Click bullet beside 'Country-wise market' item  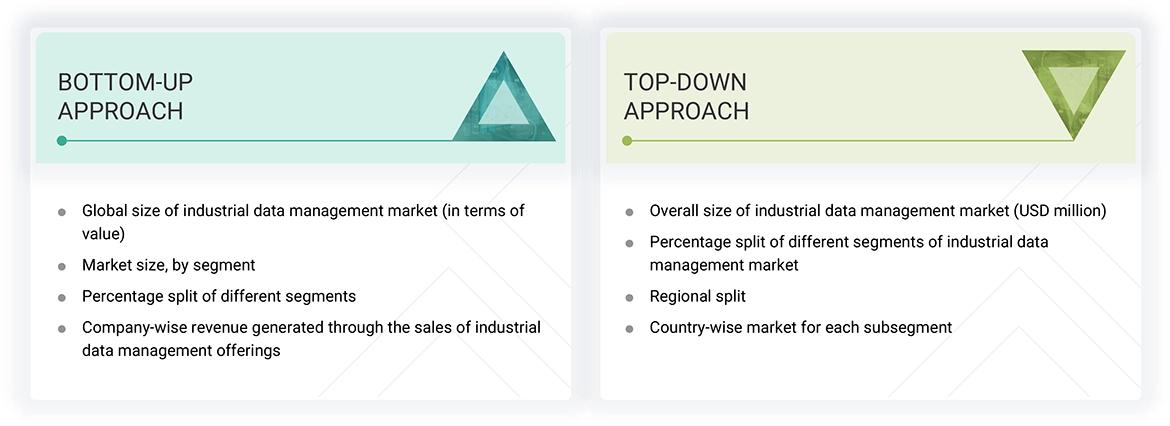tap(629, 329)
